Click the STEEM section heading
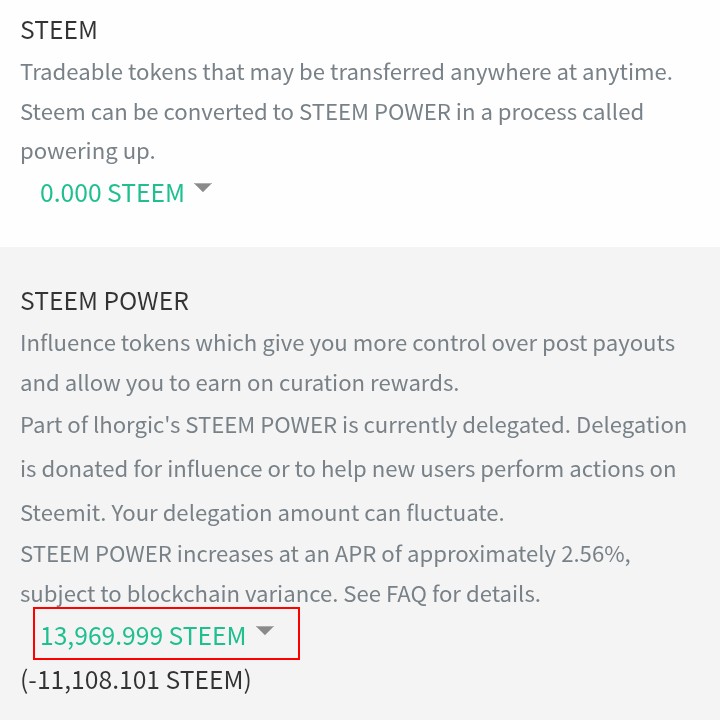Viewport: 720px width, 720px height. (x=59, y=30)
